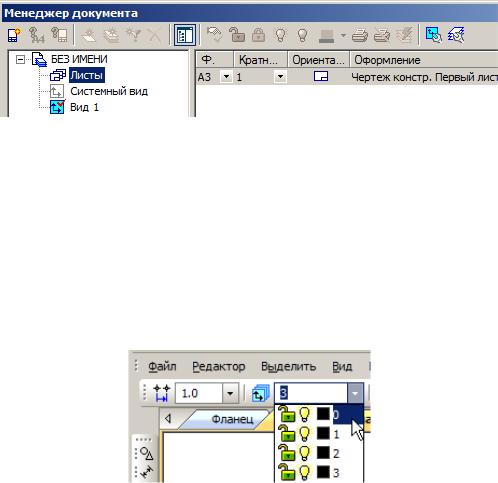Toggle the lock icon of layer 3
The width and height of the screenshot is (498, 483).
pos(287,472)
